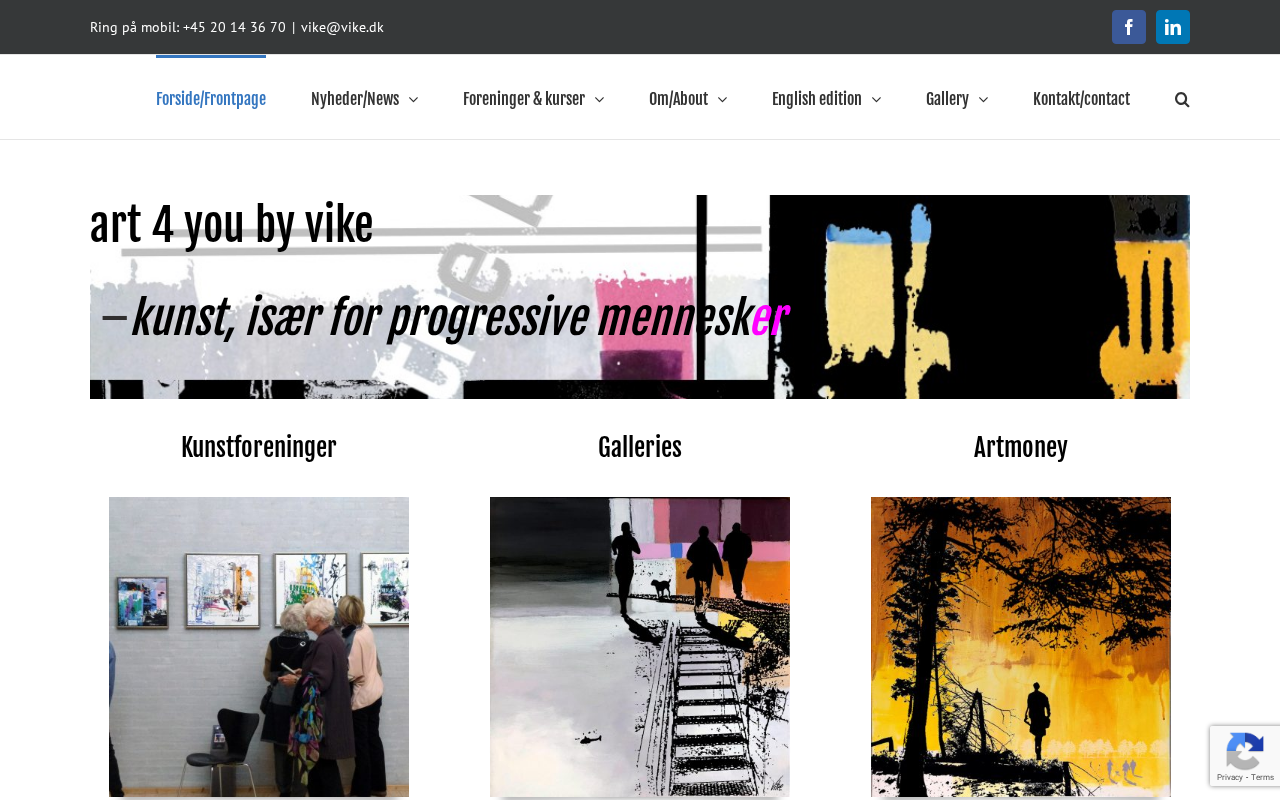Go to Forside/Frontpage menu item
The width and height of the screenshot is (1280, 800).
pyautogui.click(x=211, y=99)
